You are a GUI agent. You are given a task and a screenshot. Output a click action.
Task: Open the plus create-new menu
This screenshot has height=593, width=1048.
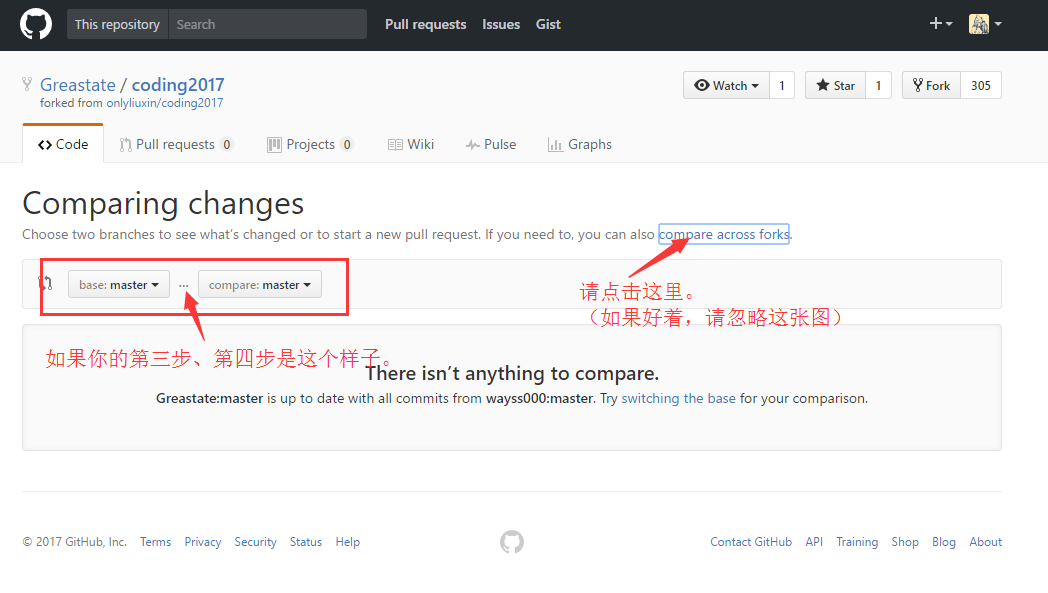coord(940,24)
